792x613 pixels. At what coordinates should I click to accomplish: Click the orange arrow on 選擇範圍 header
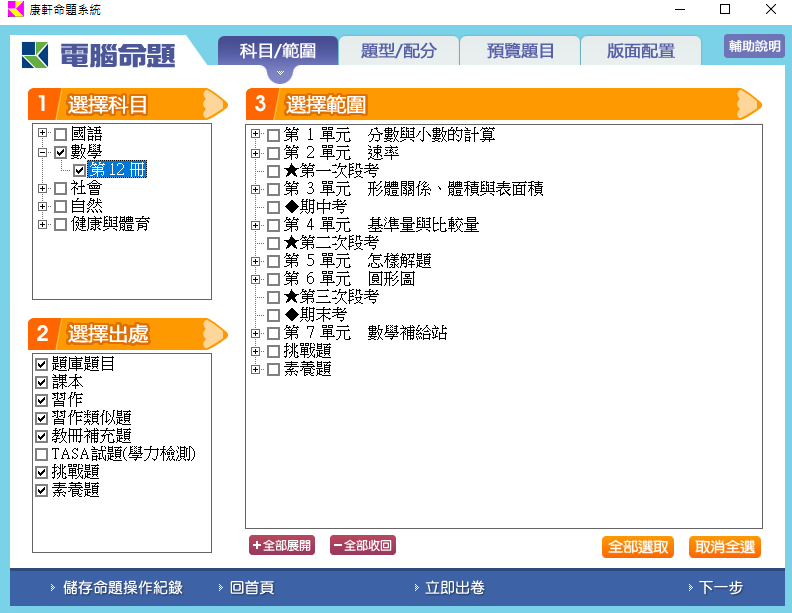pos(748,104)
